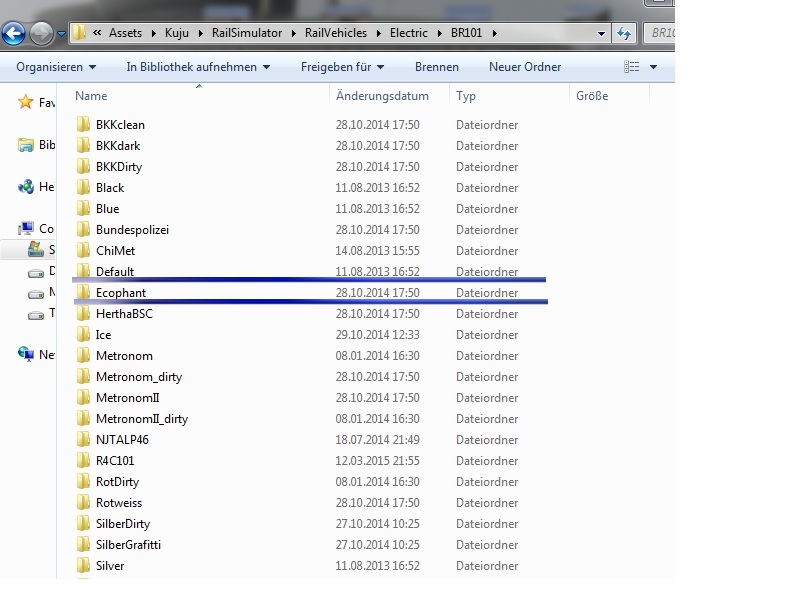Open the address bar history dropdown
Image resolution: width=800 pixels, height=600 pixels.
pos(602,34)
